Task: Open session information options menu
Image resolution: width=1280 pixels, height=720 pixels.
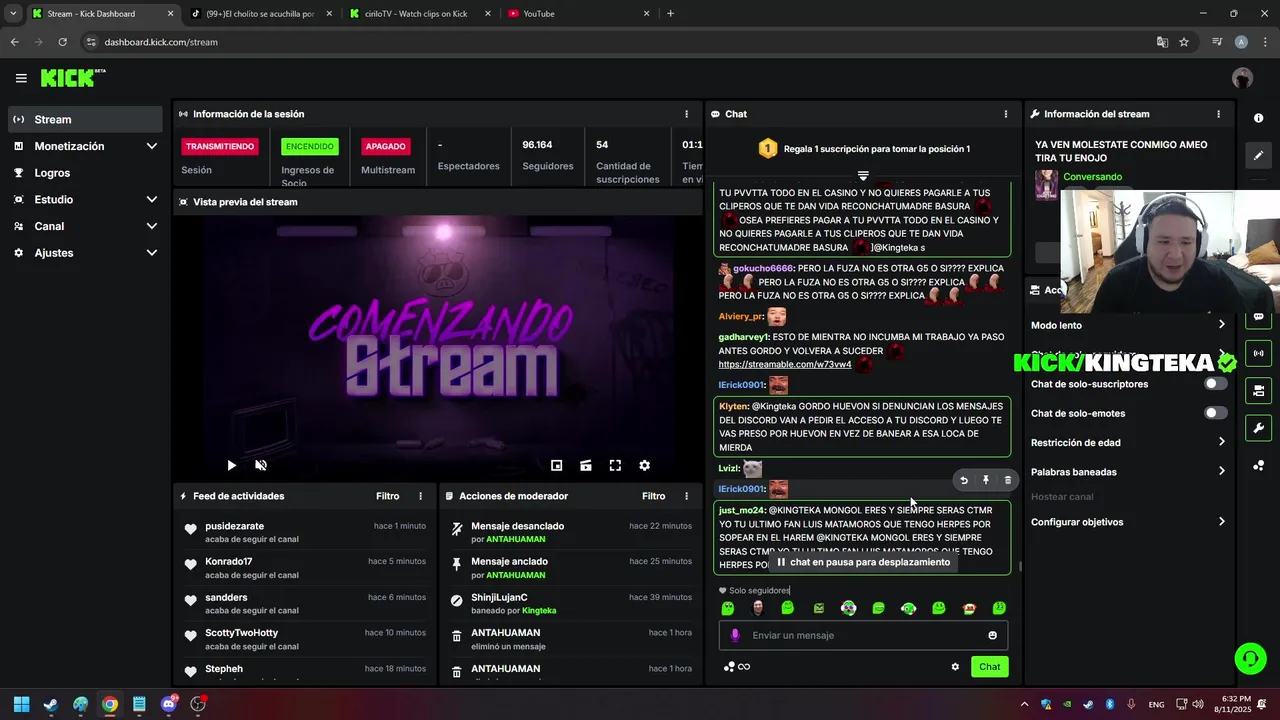Action: tap(686, 114)
